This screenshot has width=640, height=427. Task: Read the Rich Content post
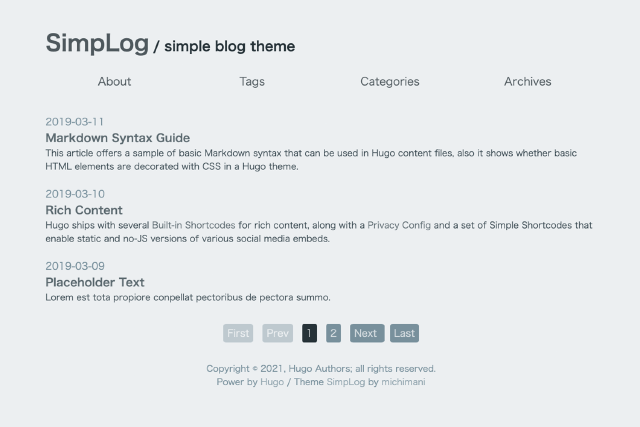tap(84, 210)
